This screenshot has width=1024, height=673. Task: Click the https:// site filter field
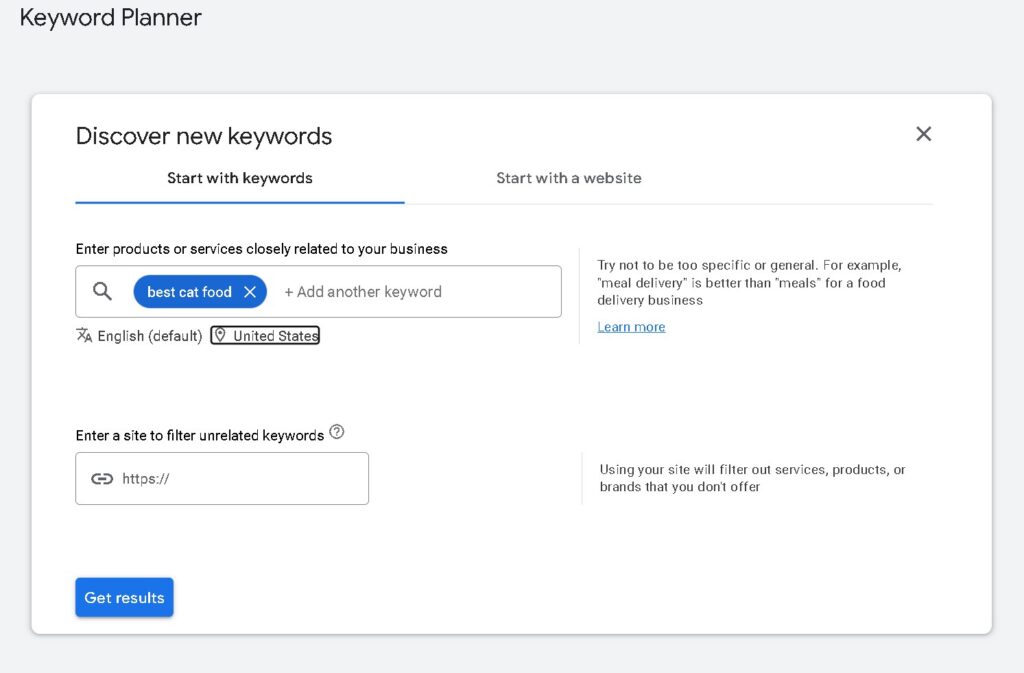tap(222, 478)
